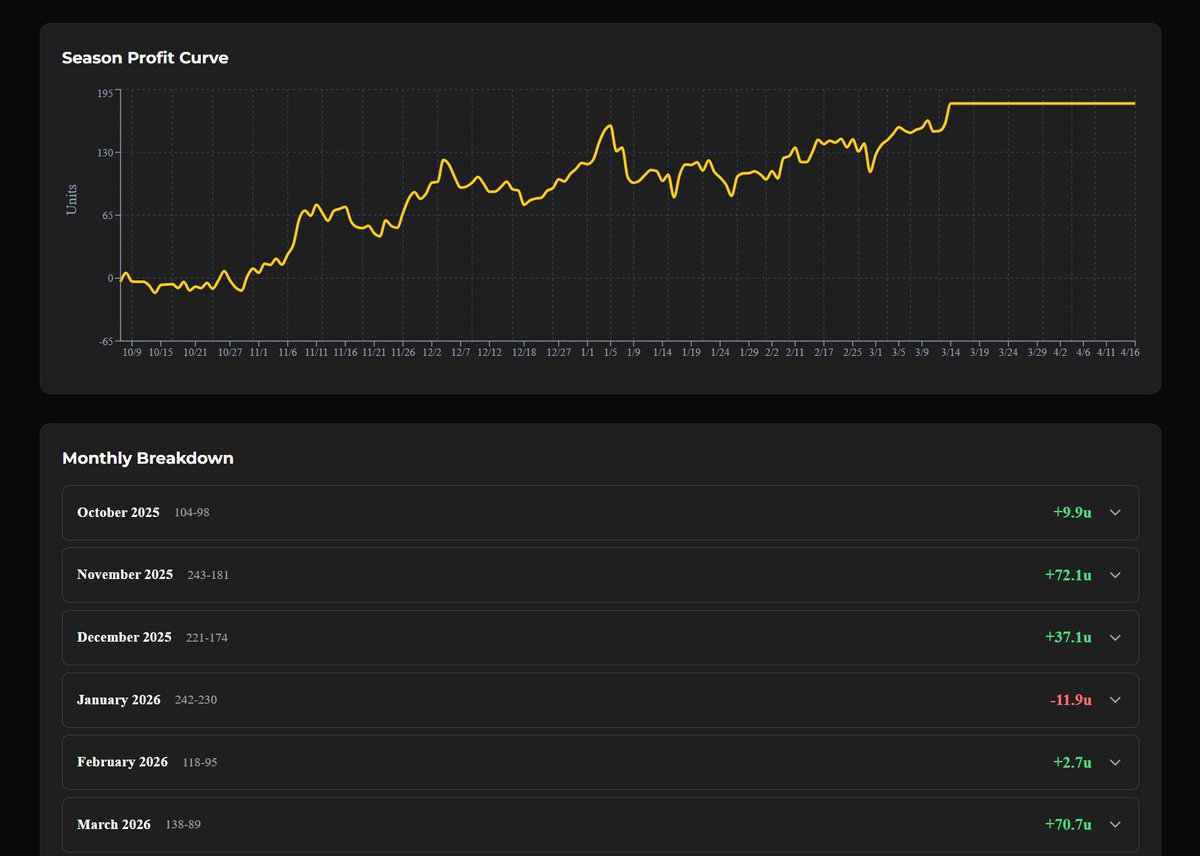The image size is (1200, 856).
Task: Click the 4/16 x-axis date label
Action: click(x=1130, y=353)
